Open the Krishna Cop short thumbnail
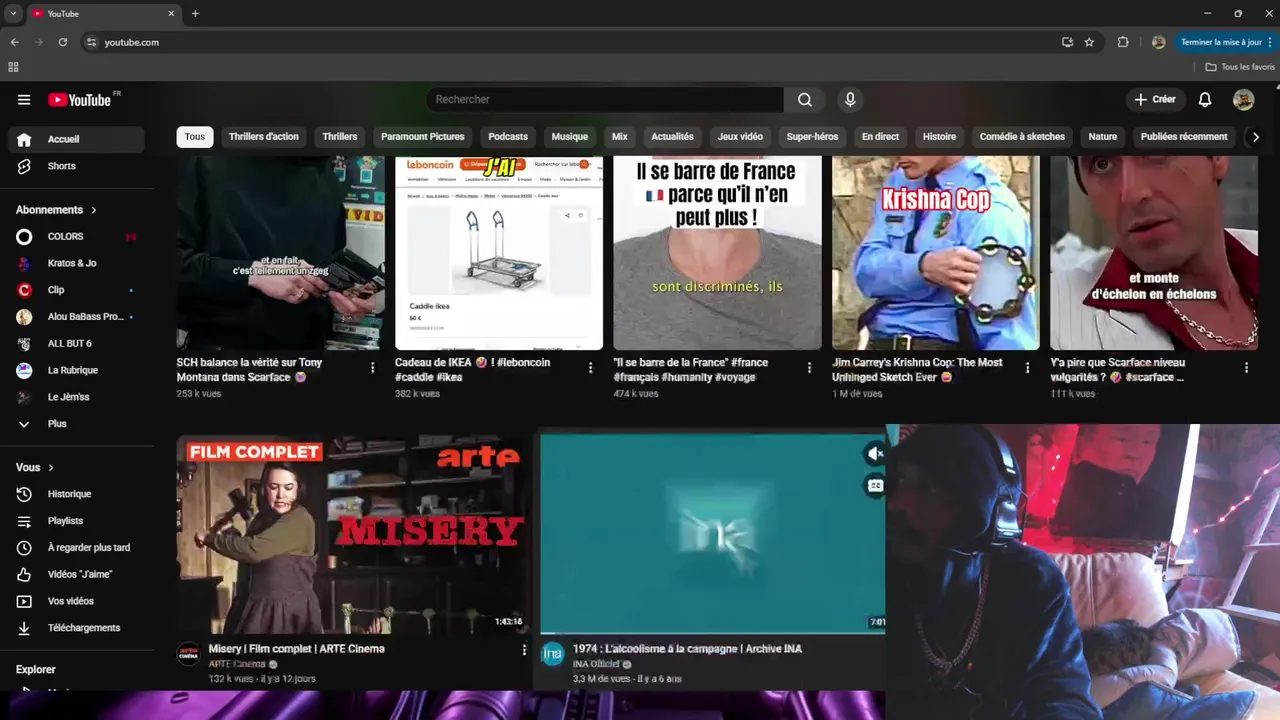Viewport: 1280px width, 720px height. click(936, 252)
